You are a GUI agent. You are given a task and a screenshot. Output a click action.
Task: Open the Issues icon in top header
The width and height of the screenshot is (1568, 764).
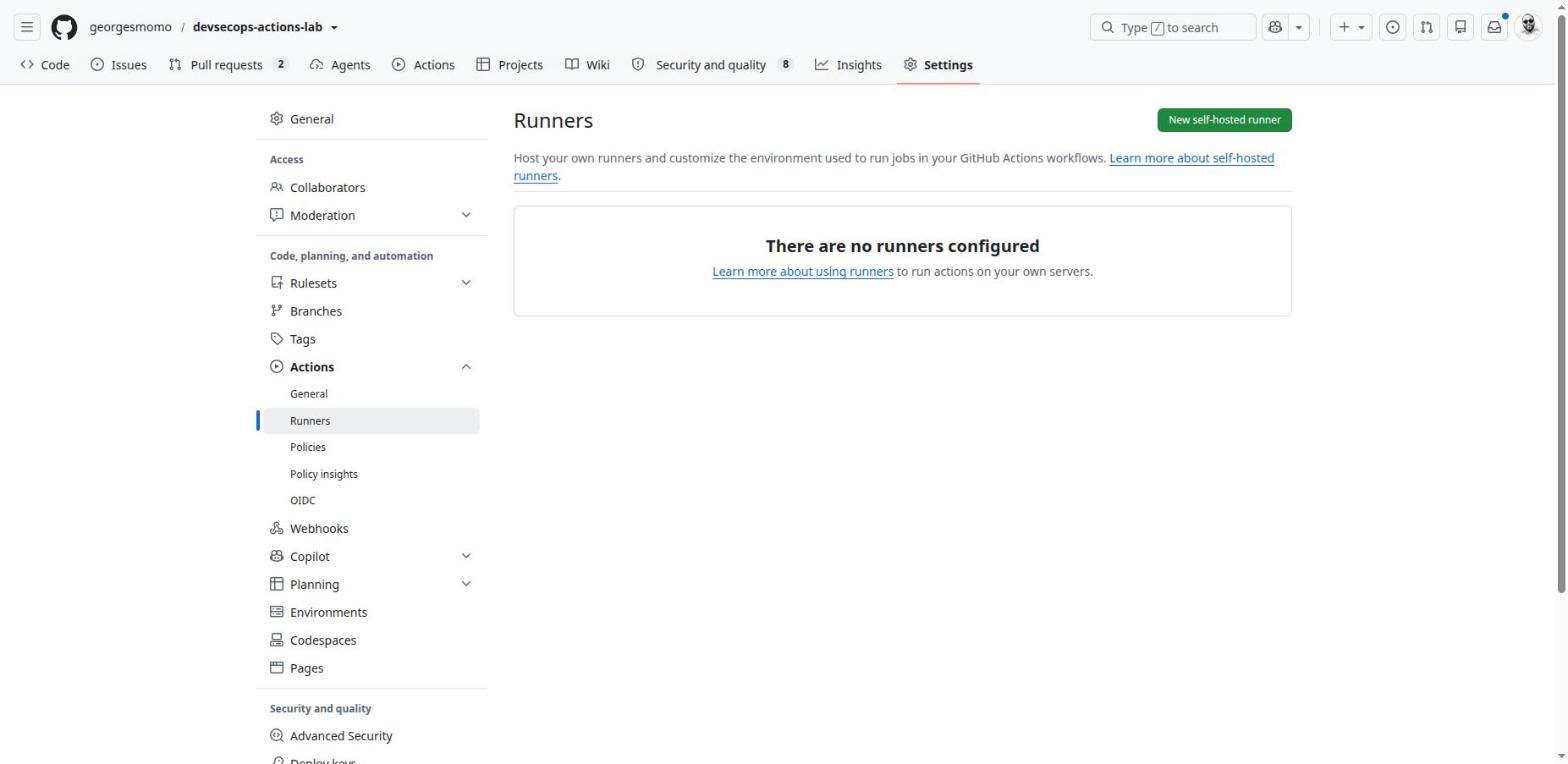[1392, 27]
